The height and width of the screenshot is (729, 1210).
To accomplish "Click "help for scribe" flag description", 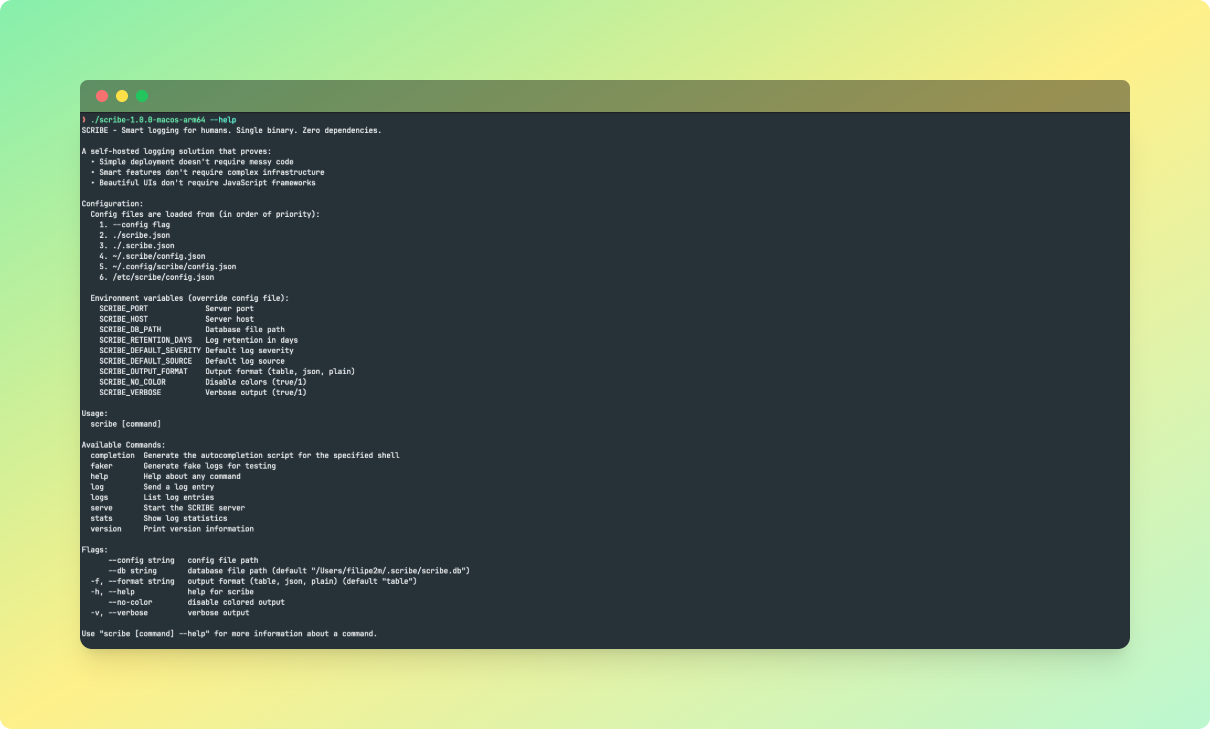I will click(221, 592).
